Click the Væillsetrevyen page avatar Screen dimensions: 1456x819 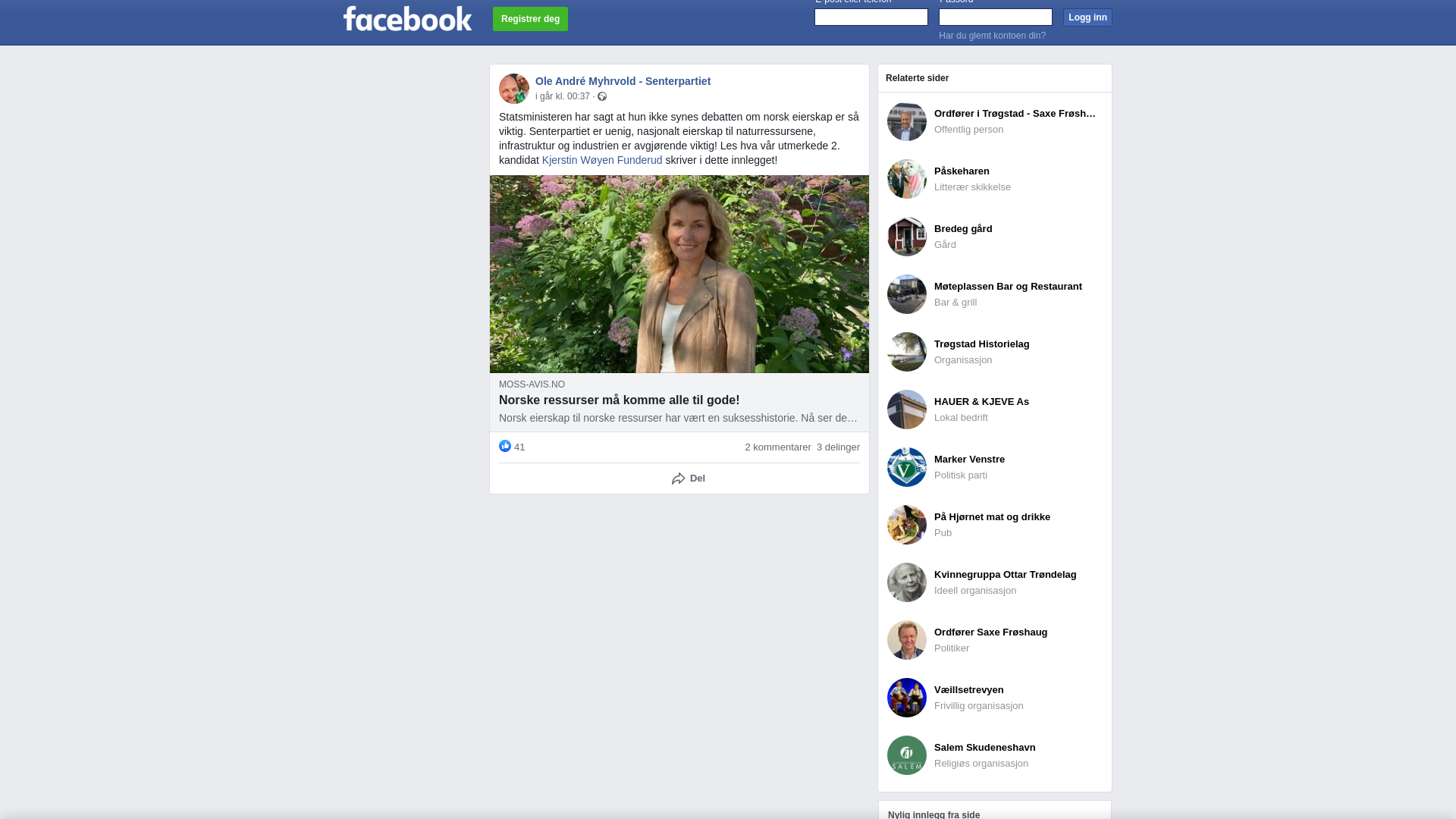click(907, 698)
